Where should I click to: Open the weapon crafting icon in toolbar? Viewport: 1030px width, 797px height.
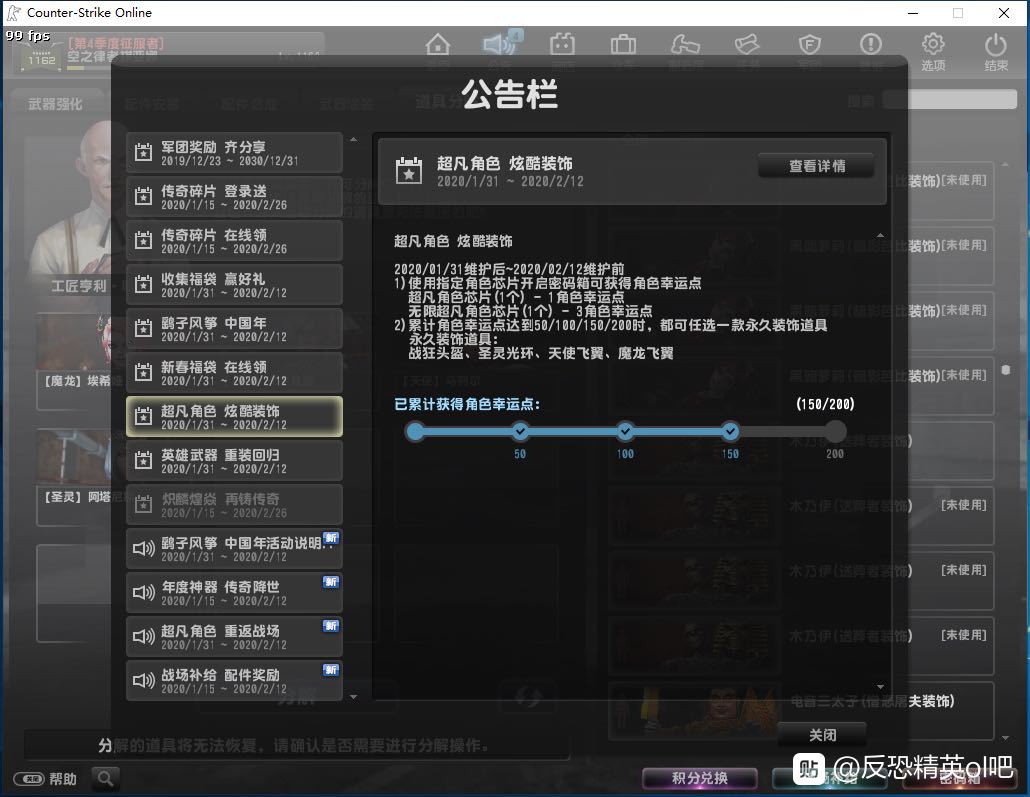click(x=685, y=45)
